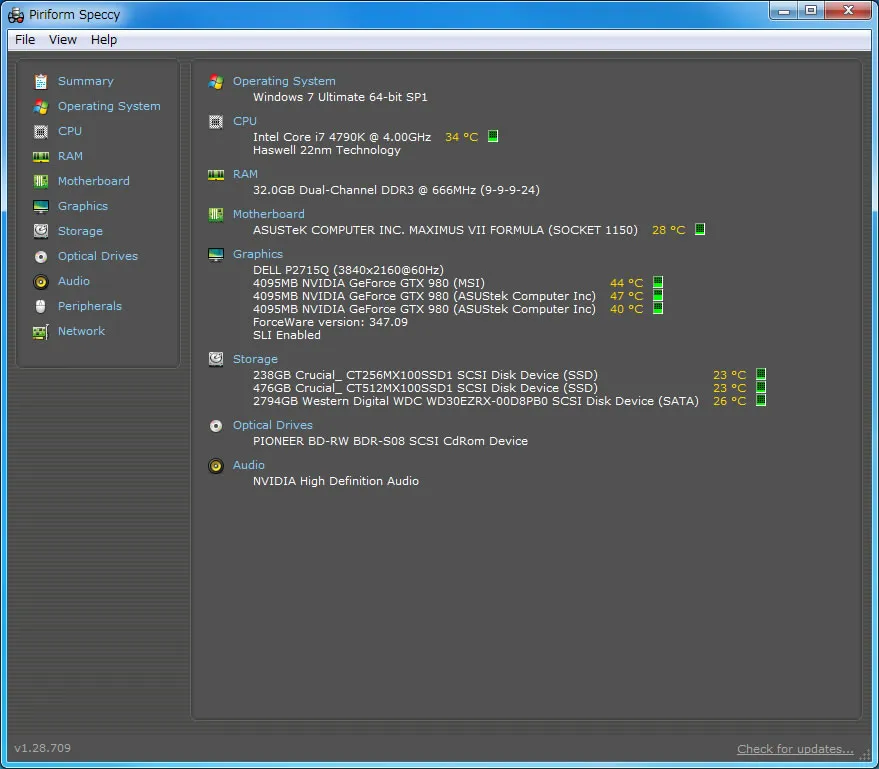Click the RAM heading link in summary
879x769 pixels.
point(246,174)
